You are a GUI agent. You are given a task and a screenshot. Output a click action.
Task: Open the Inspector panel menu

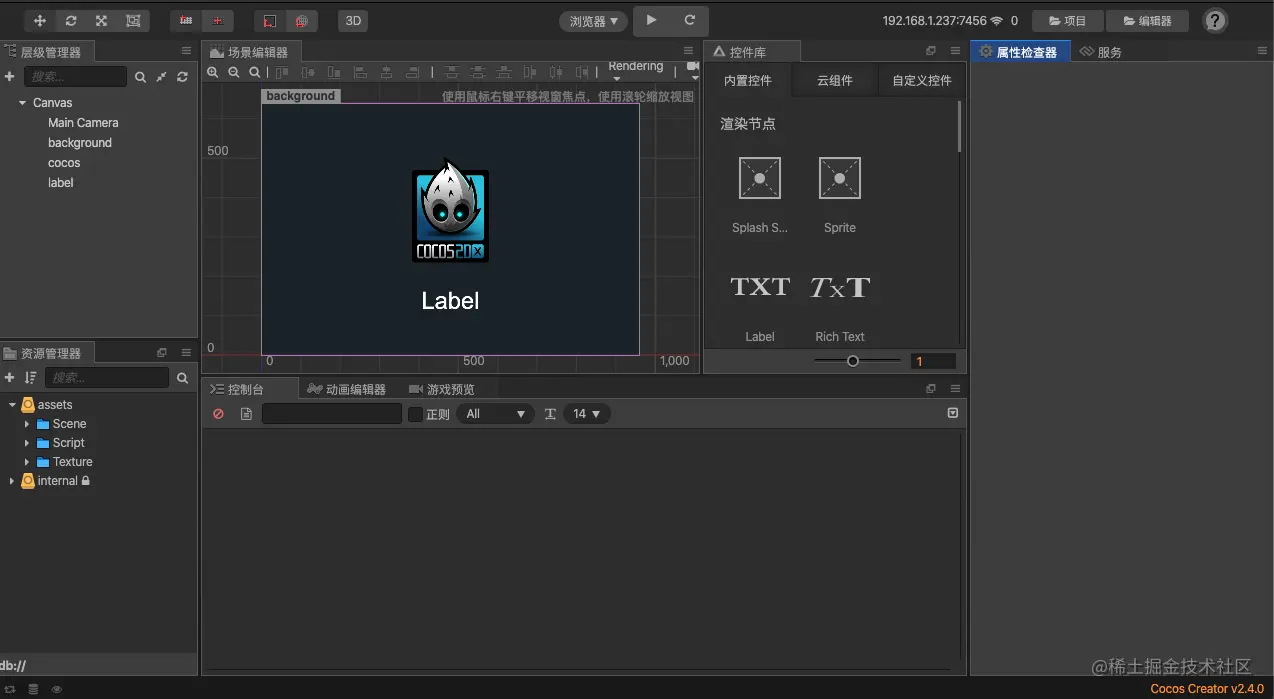coord(1262,51)
